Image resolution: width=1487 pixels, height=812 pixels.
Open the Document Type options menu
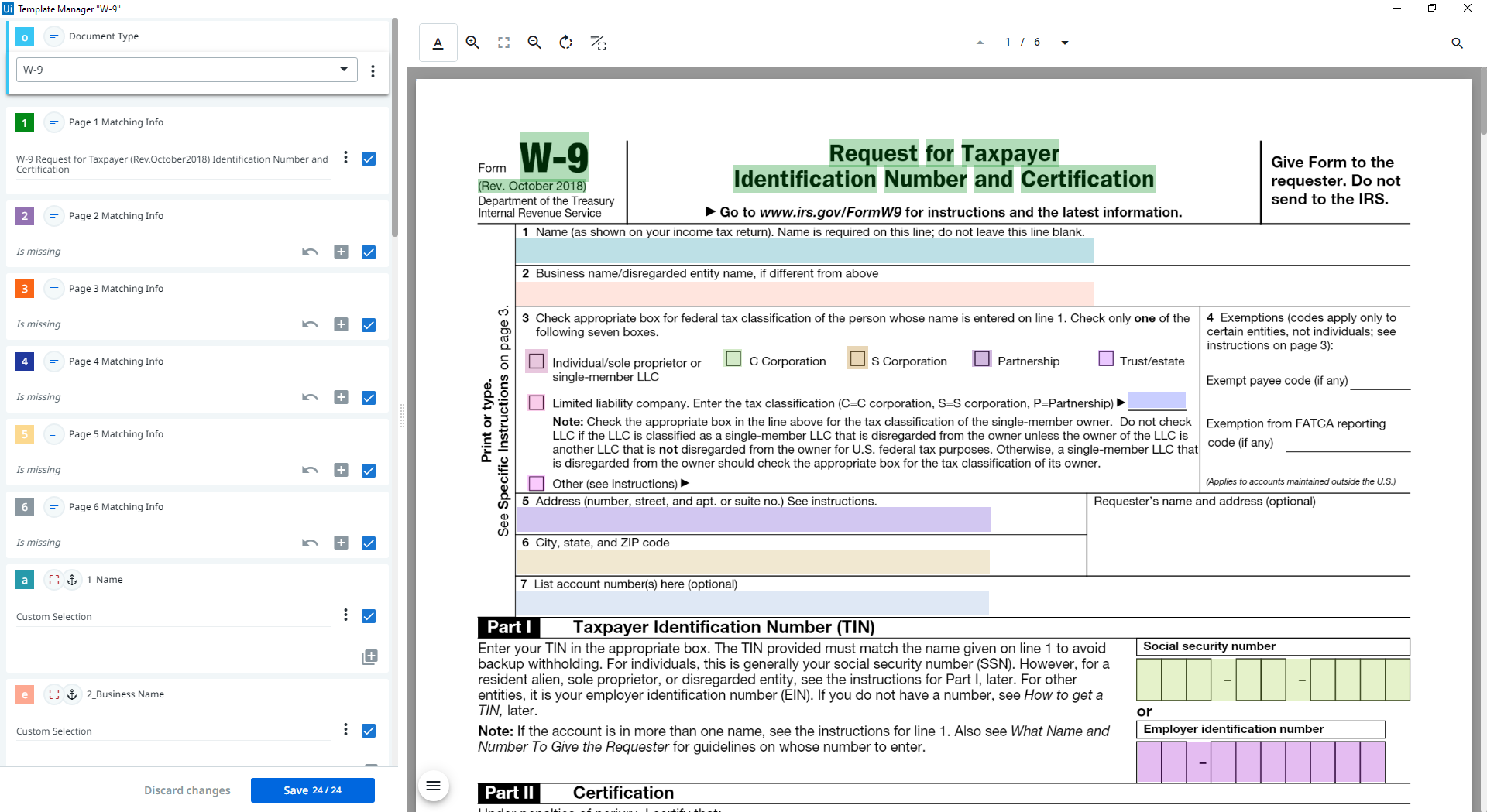(373, 70)
